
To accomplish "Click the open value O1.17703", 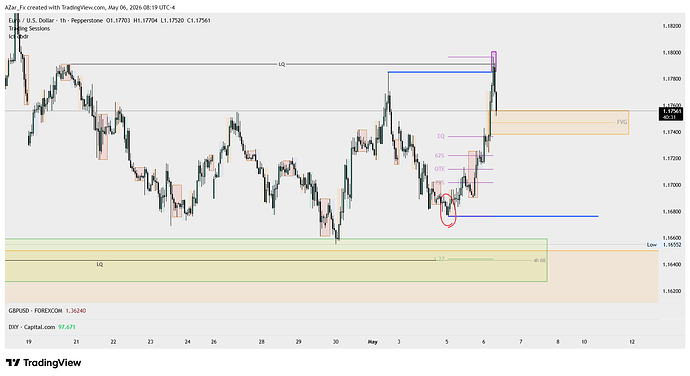I will click(118, 20).
